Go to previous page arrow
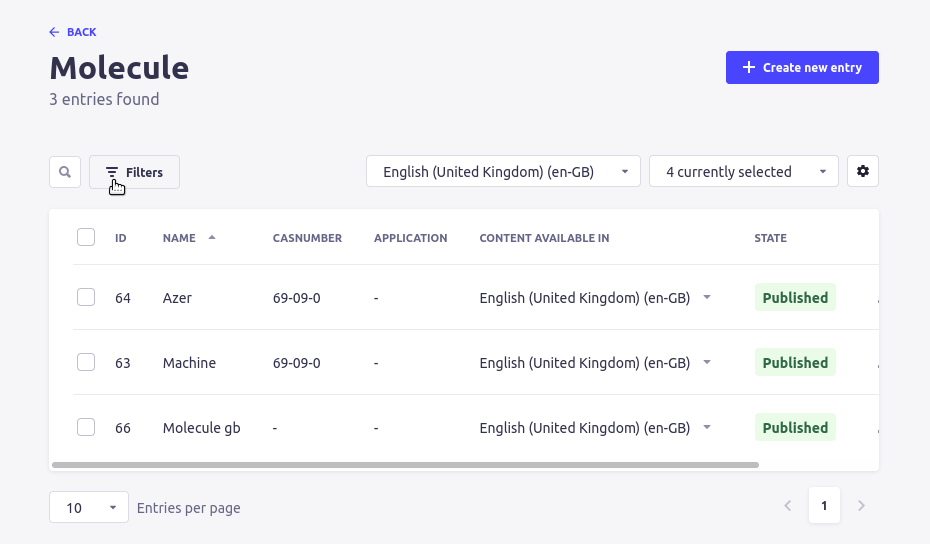 tap(788, 505)
